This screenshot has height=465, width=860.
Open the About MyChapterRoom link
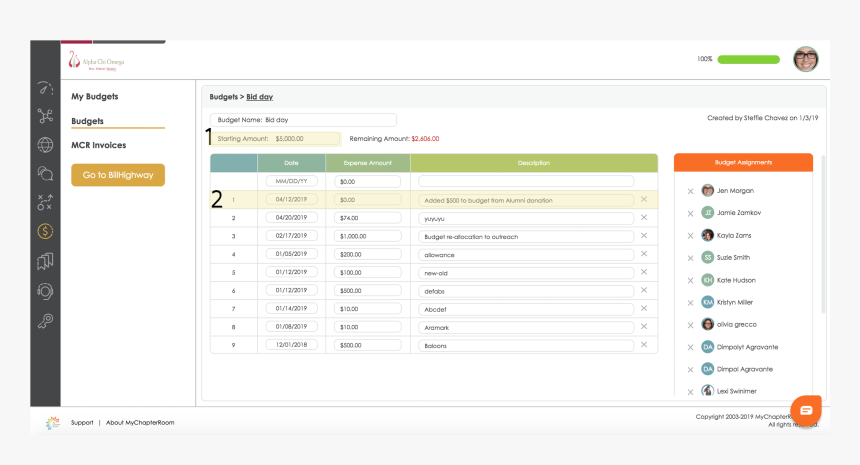140,423
